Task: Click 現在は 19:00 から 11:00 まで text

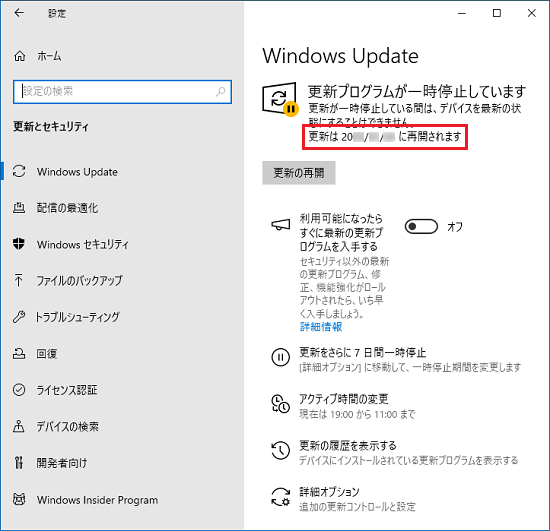Action: point(357,415)
